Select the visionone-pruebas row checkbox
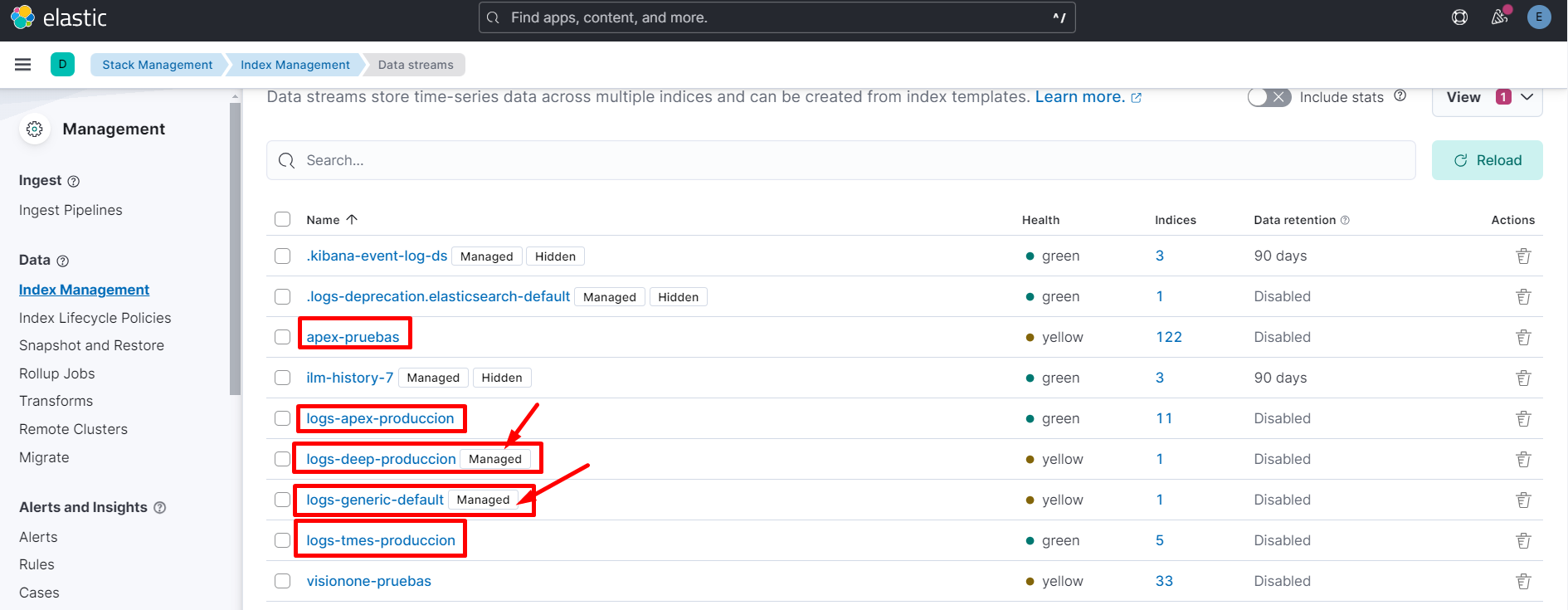1568x610 pixels. pos(283,581)
